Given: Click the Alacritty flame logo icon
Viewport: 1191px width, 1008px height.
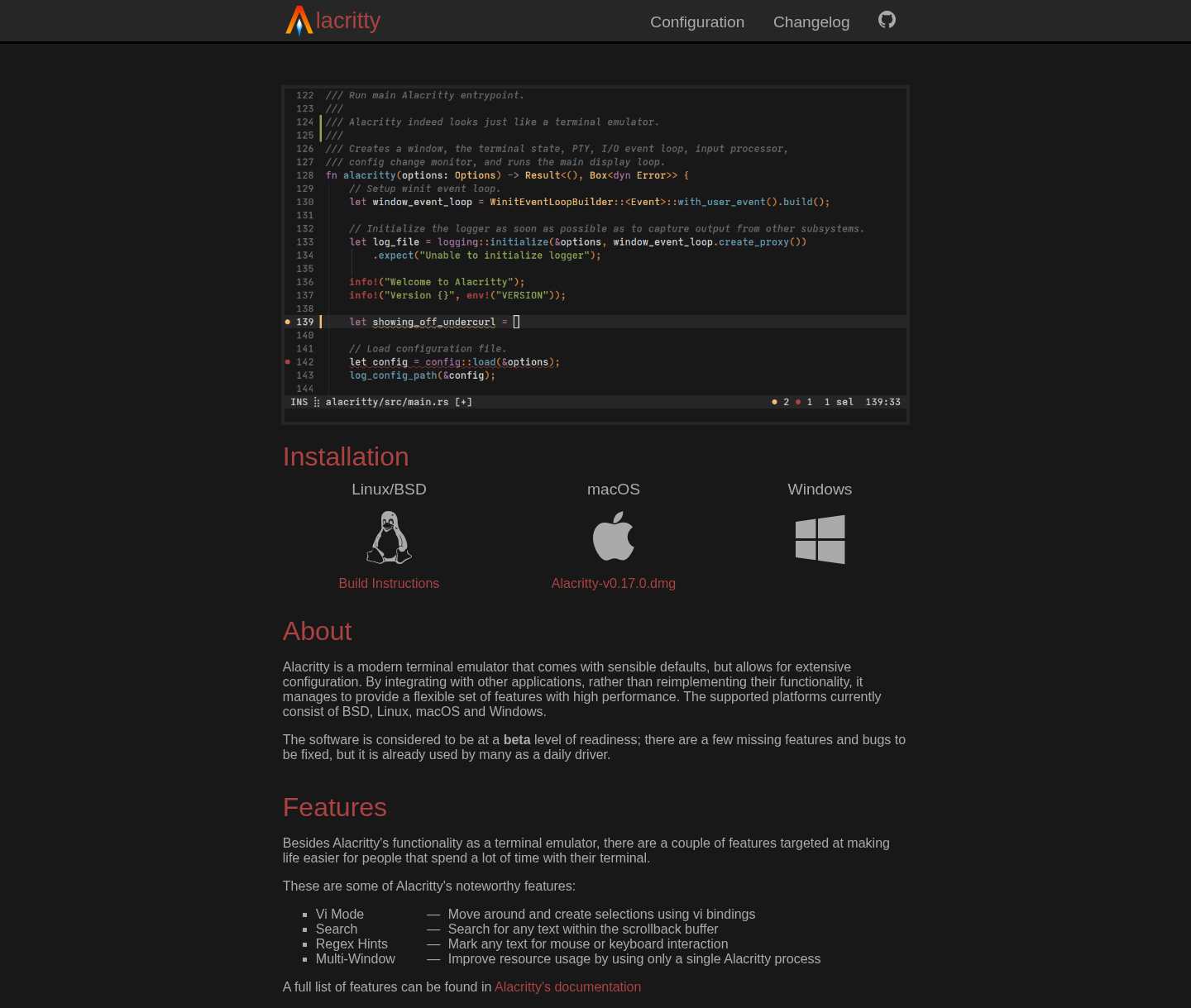Looking at the screenshot, I should [299, 21].
